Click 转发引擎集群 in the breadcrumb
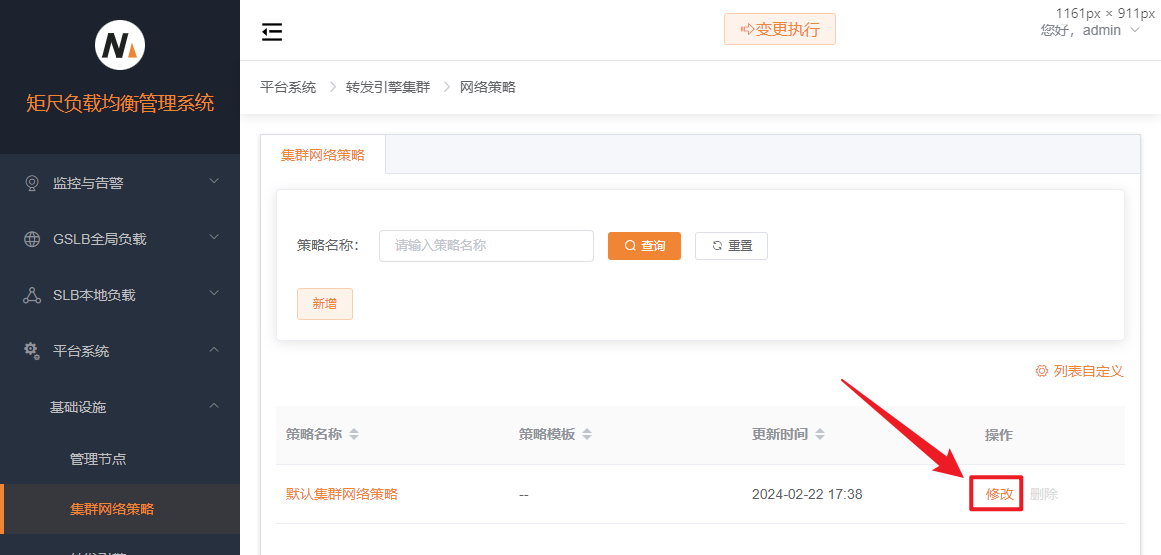 tap(388, 87)
